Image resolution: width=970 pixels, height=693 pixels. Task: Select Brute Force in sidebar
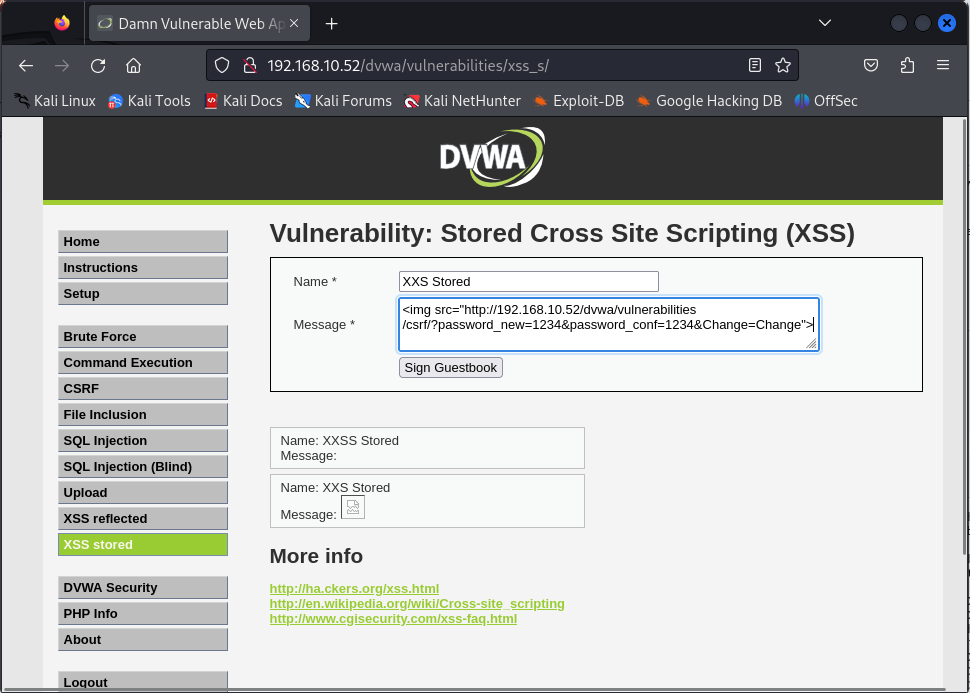click(x=143, y=337)
